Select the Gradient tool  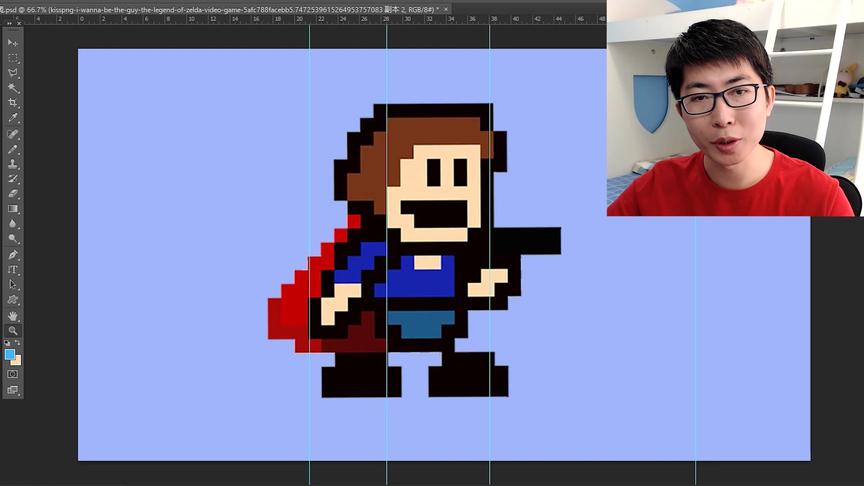pyautogui.click(x=13, y=208)
